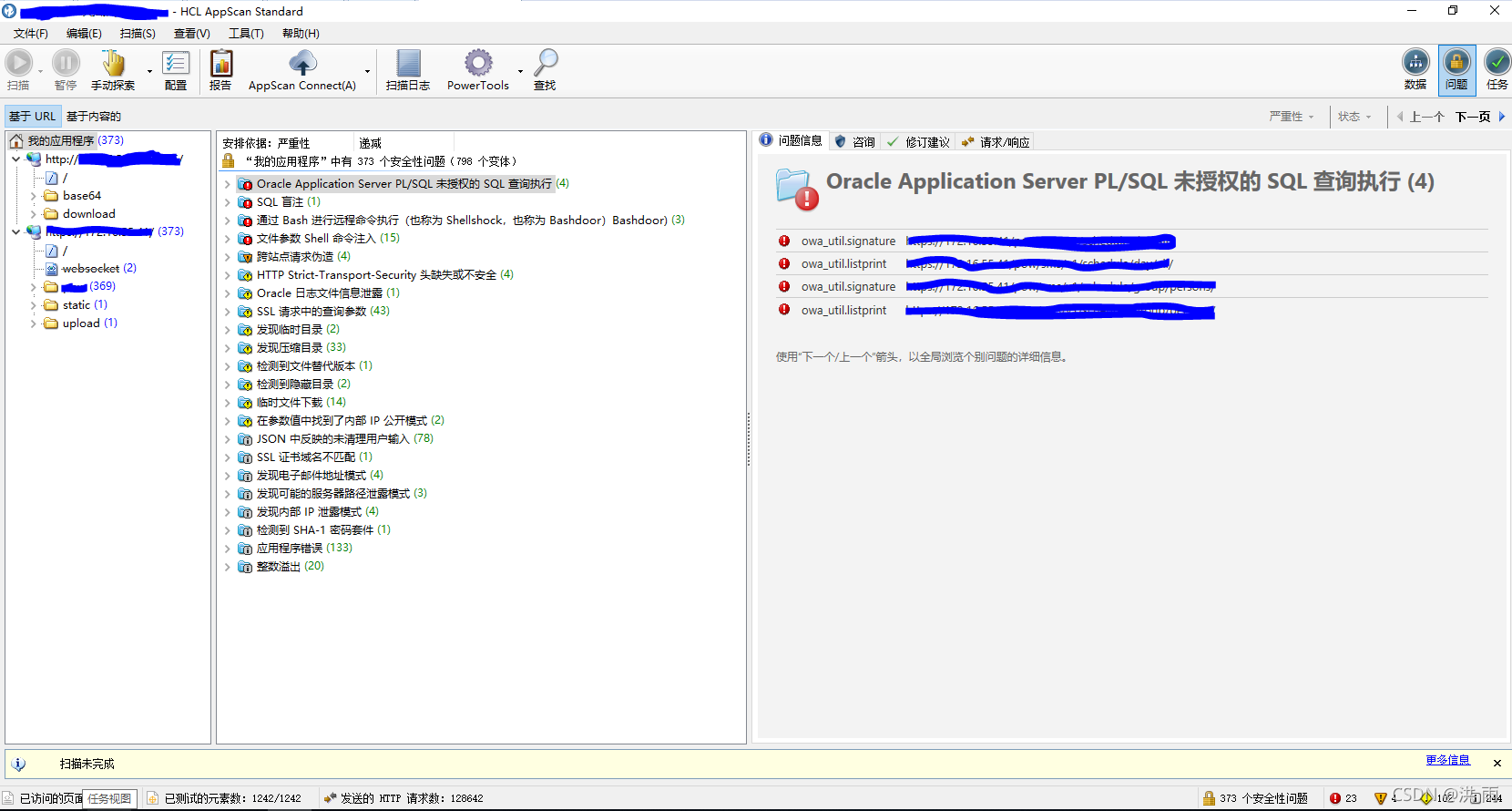
Task: Open the 报告 report icon
Action: click(x=220, y=63)
